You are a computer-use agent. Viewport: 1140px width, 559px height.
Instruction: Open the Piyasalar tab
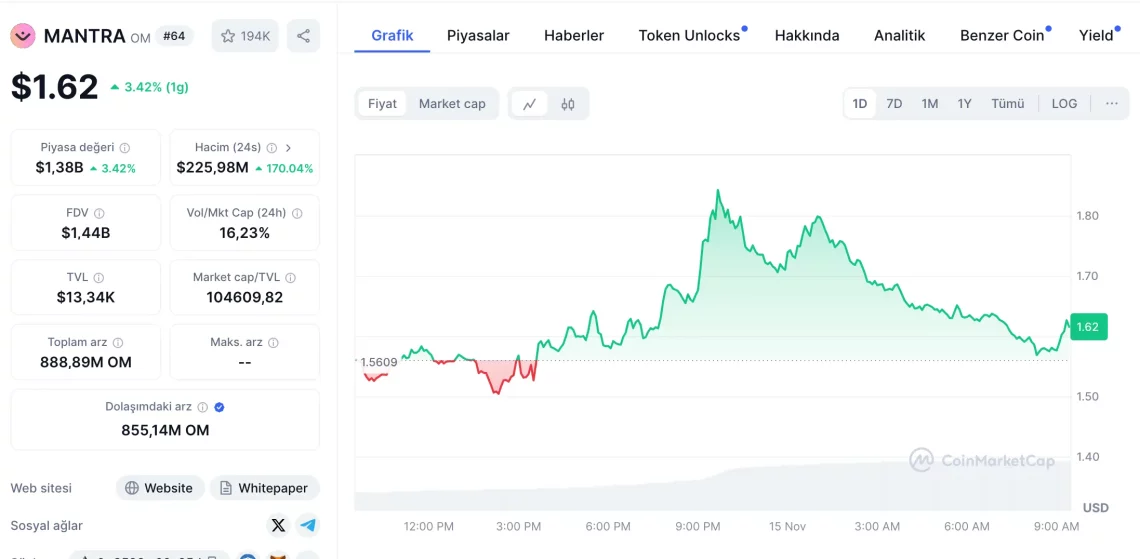click(x=478, y=35)
